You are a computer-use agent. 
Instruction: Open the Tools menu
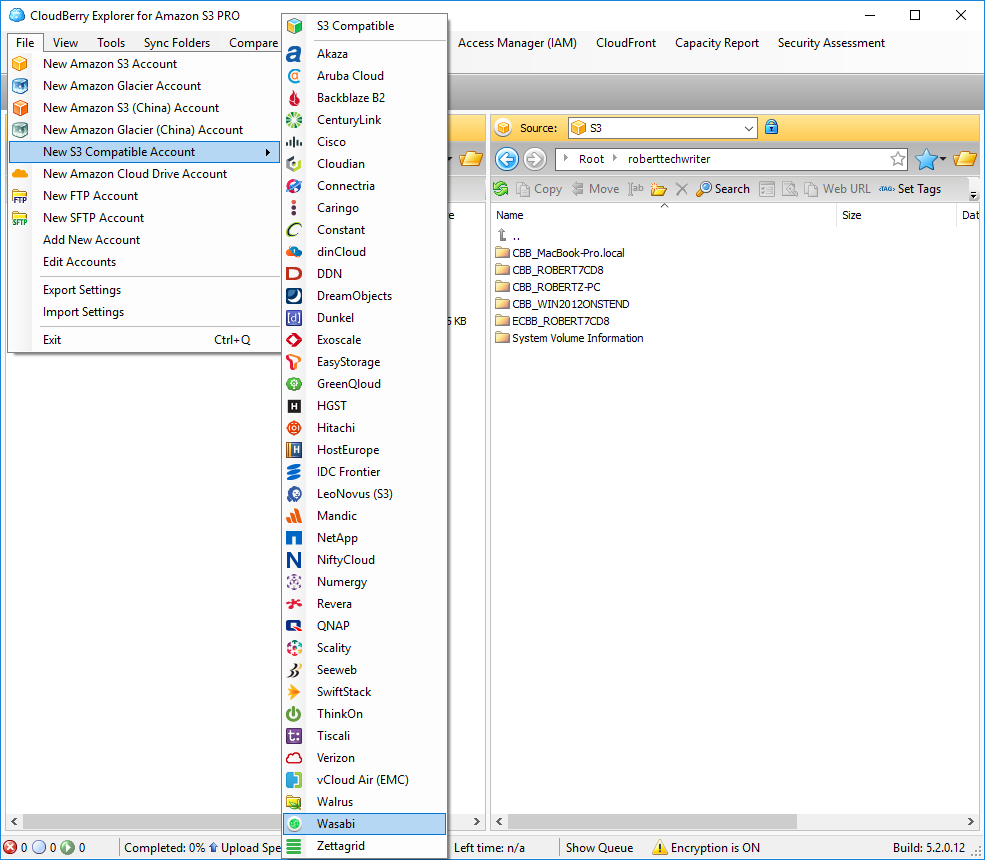tap(110, 42)
